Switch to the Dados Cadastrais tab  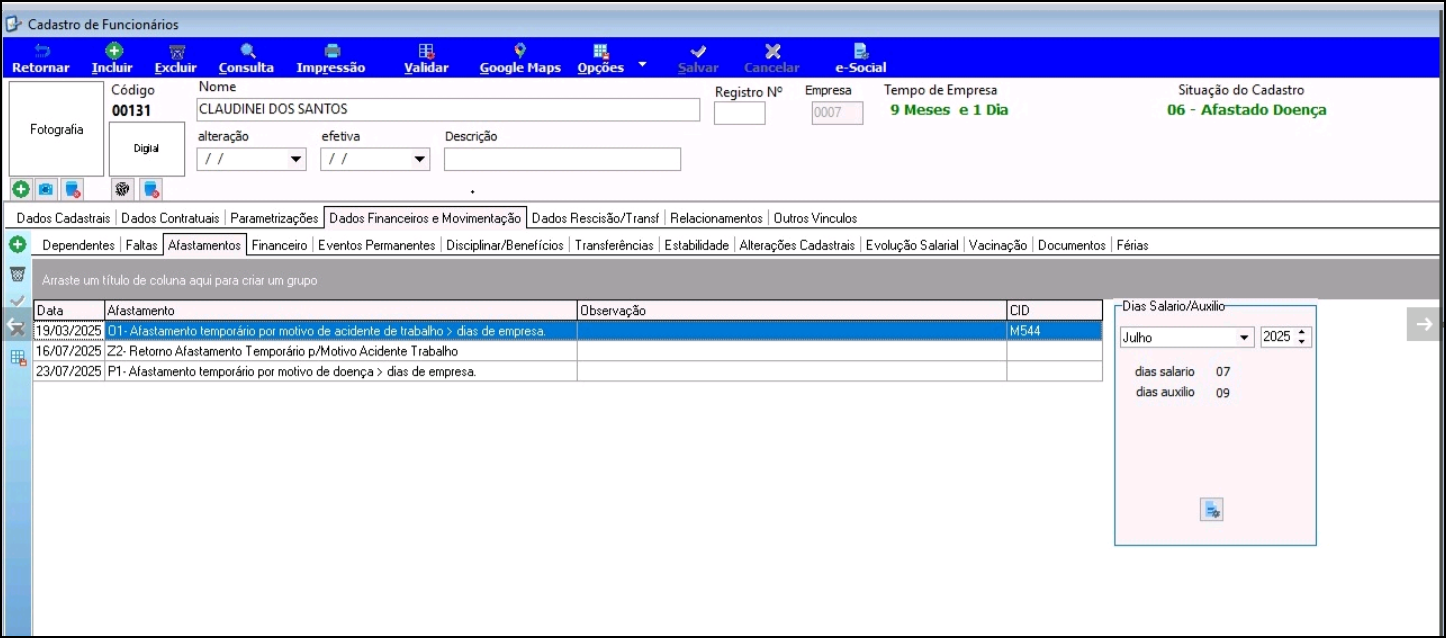pyautogui.click(x=63, y=218)
